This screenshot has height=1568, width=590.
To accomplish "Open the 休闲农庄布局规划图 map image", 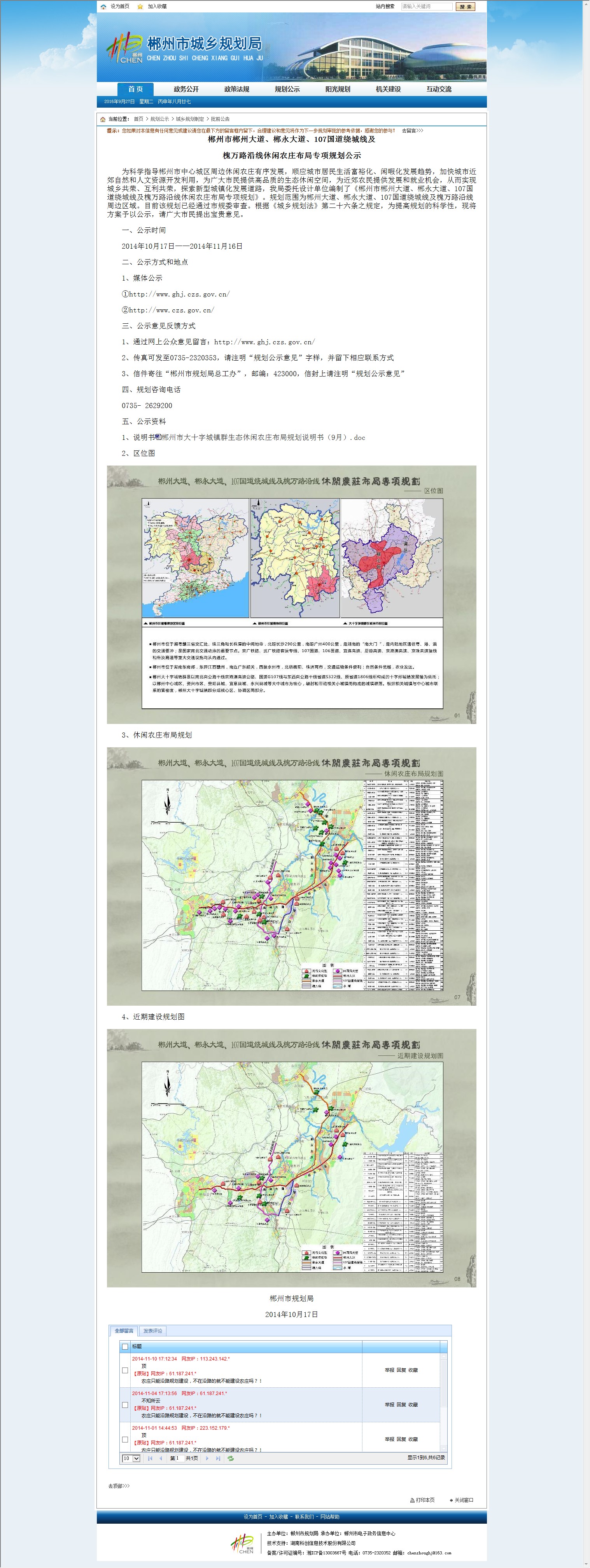I will coord(291,876).
